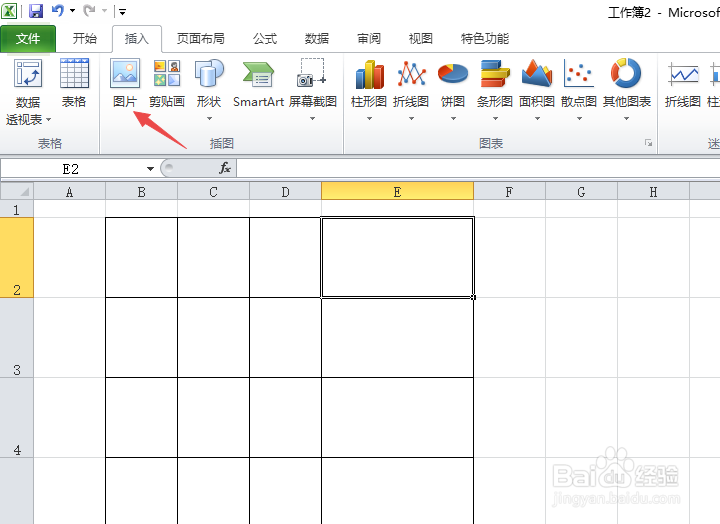This screenshot has height=524, width=720.
Task: Open Customize Quick Access Toolbar dropdown
Action: [122, 11]
